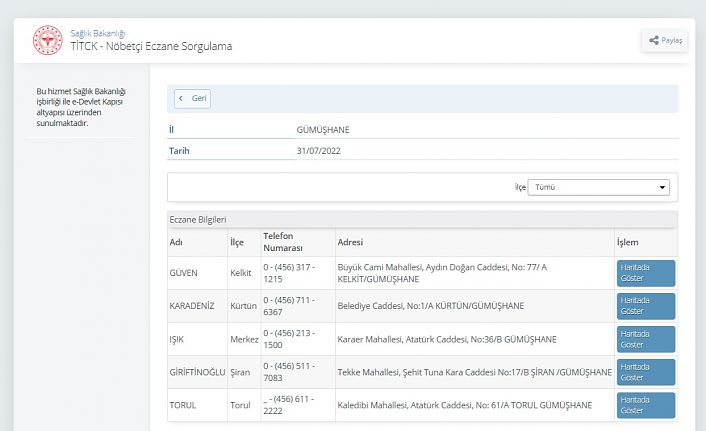706x431 pixels.
Task: Show GİRİFTİNOĞLU pharmacy on the map
Action: 645,372
